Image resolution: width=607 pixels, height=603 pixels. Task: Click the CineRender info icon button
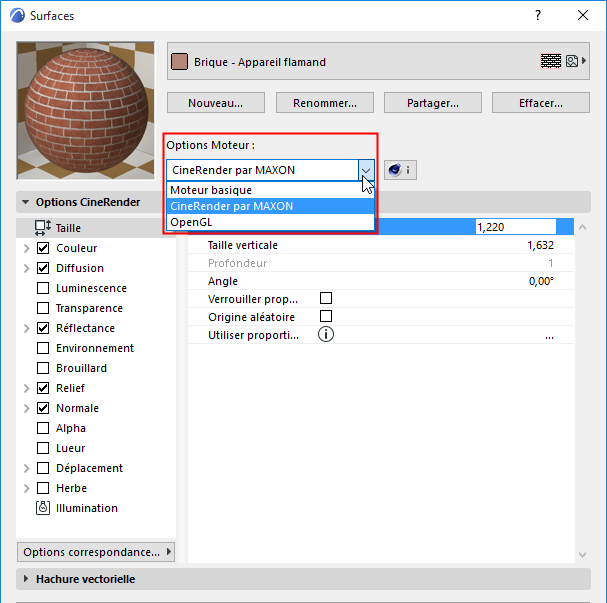pyautogui.click(x=400, y=170)
